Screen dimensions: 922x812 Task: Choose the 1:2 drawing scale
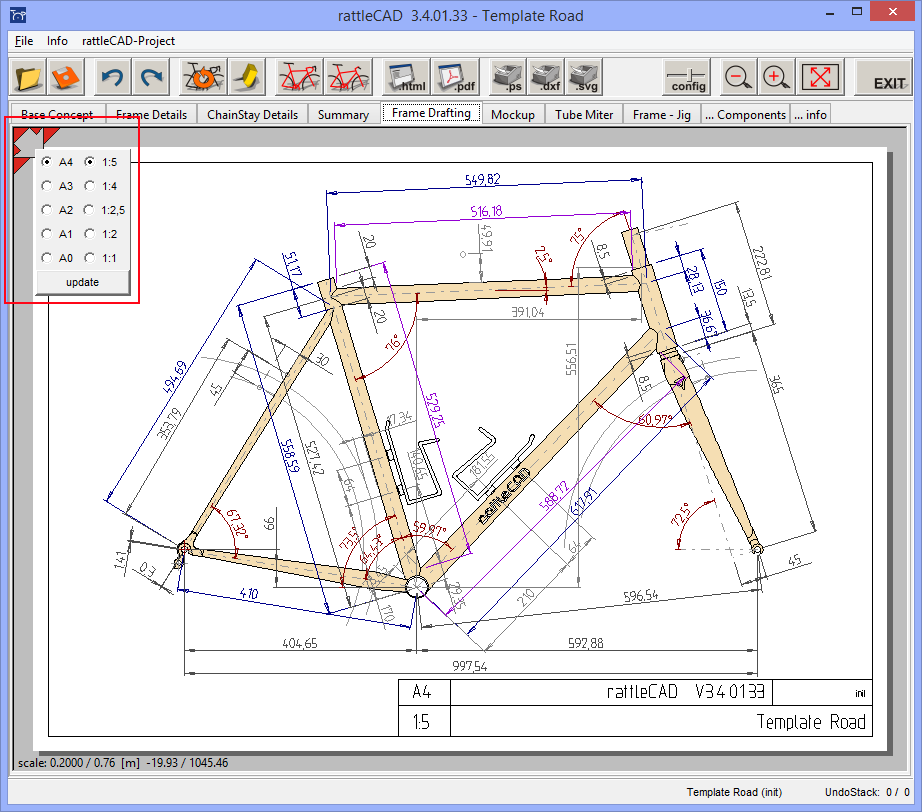[101, 234]
